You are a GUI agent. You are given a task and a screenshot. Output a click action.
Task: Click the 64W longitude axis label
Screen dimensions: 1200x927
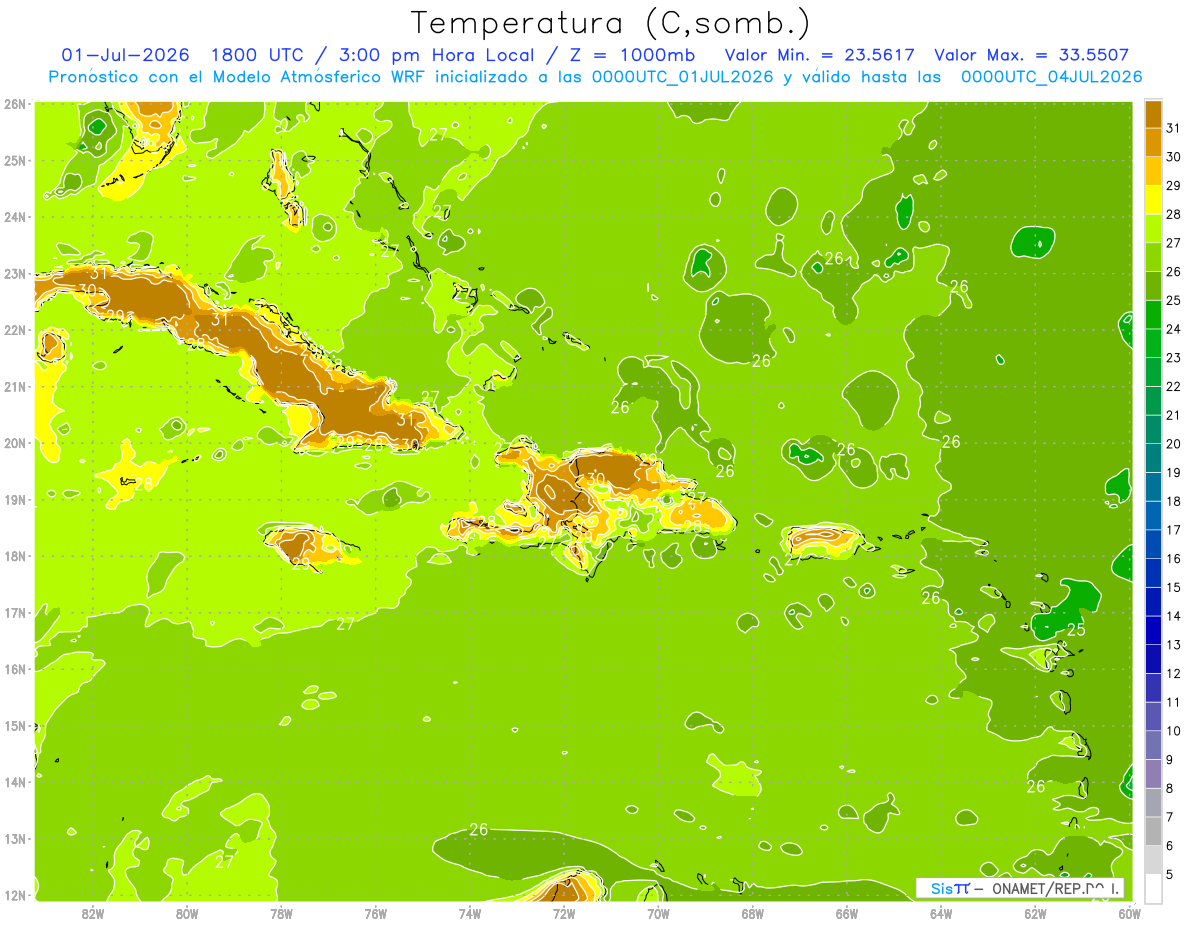tap(941, 914)
